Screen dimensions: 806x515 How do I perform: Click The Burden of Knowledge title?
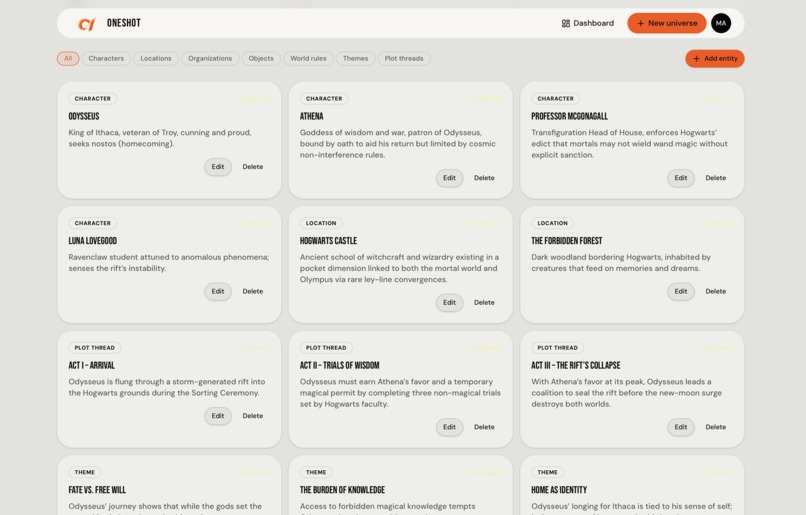tap(342, 490)
